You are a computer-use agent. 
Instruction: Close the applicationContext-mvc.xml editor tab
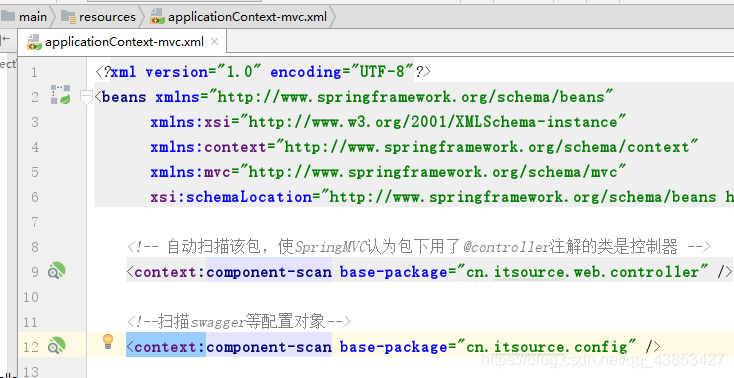214,42
